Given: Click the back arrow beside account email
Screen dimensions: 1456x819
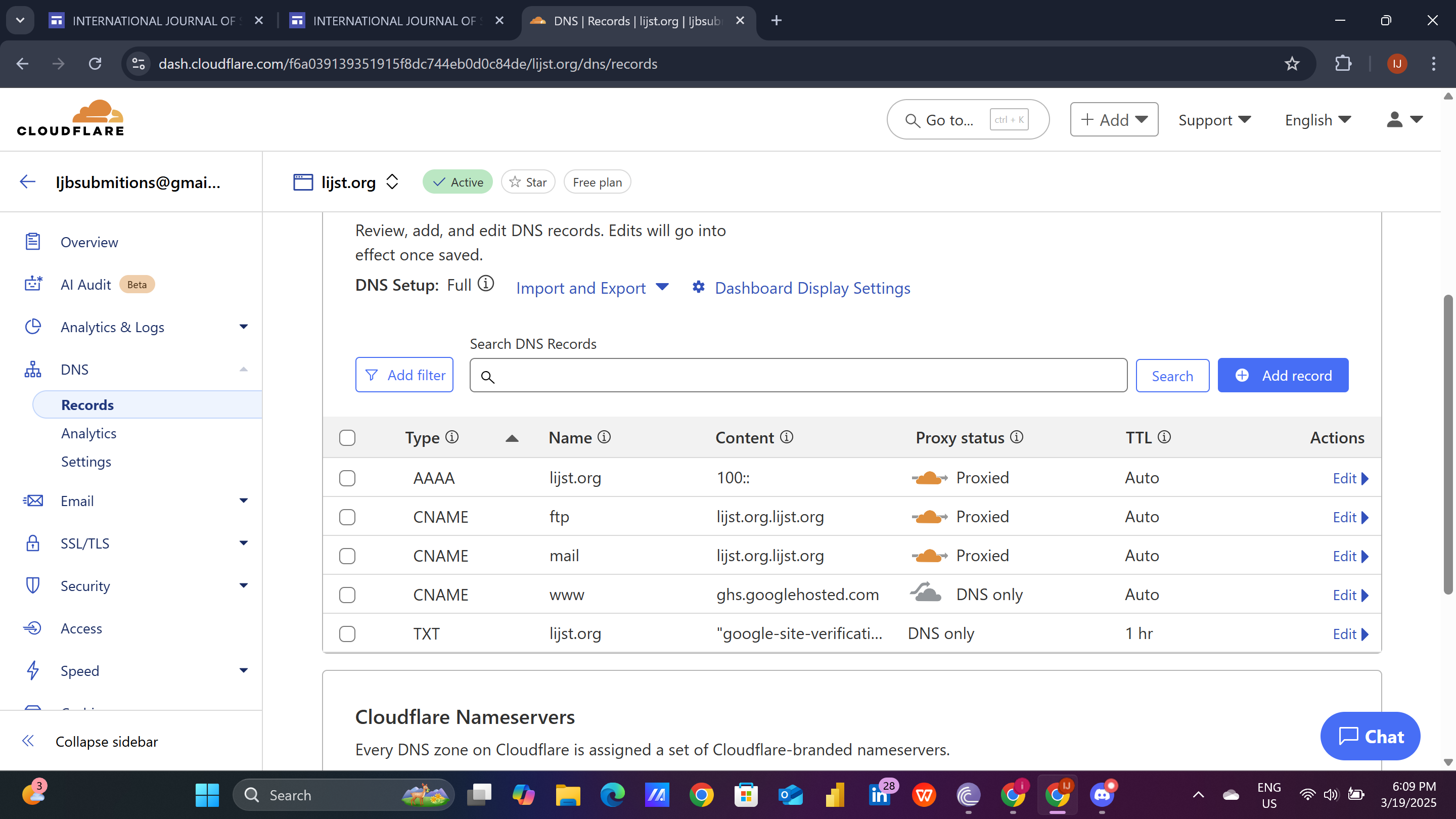Looking at the screenshot, I should 27,182.
